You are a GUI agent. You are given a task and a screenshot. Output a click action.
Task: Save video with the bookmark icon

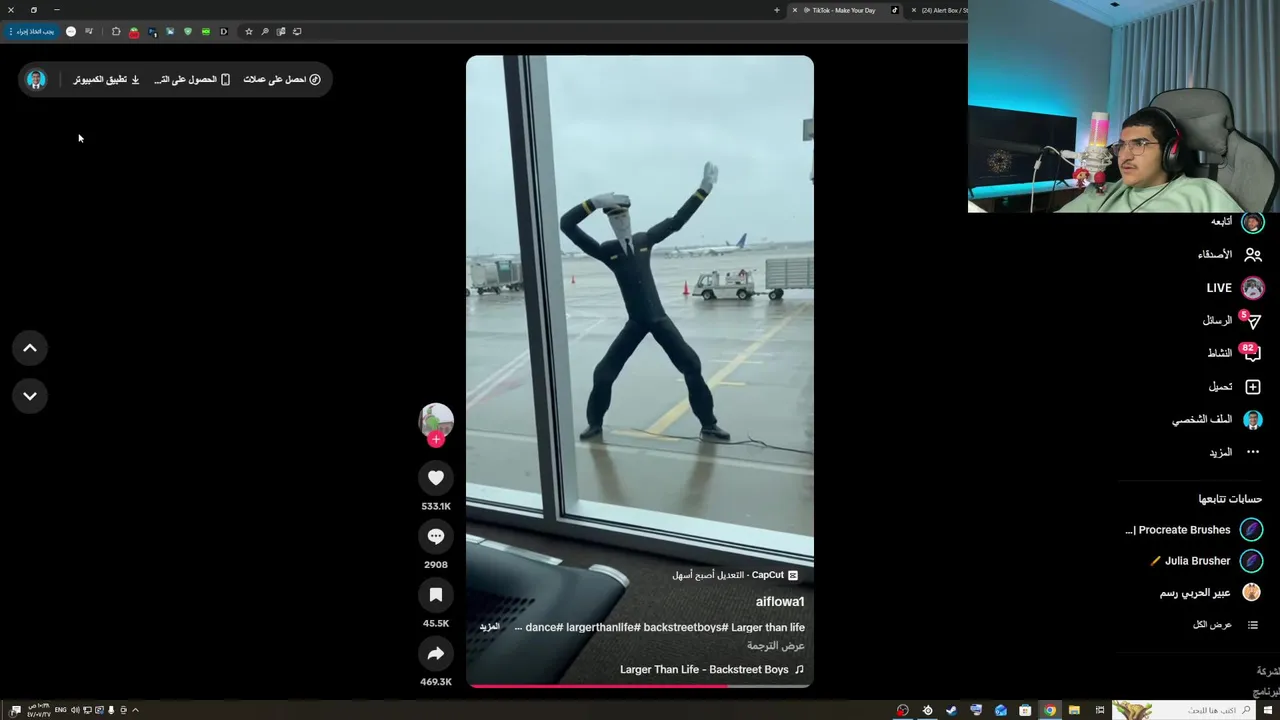(436, 595)
